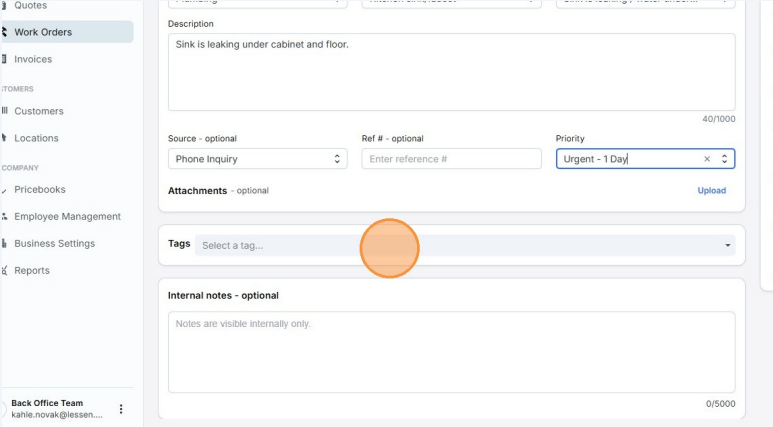773x427 pixels.
Task: Click the Locations pin icon
Action: click(x=4, y=138)
